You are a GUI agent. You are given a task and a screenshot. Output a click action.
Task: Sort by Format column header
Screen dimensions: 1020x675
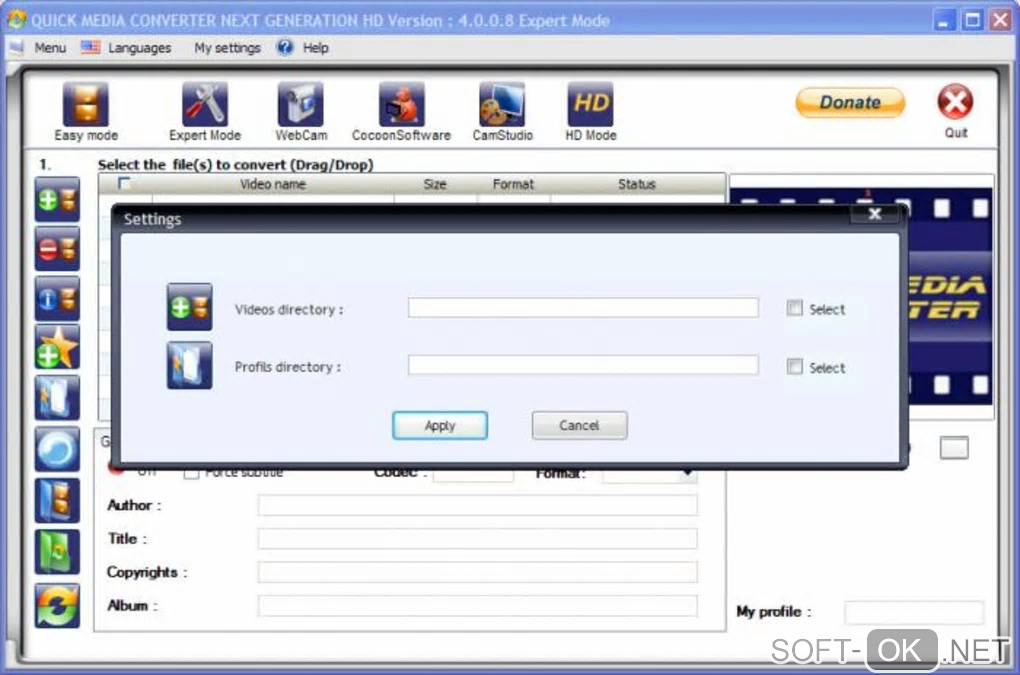coord(513,184)
